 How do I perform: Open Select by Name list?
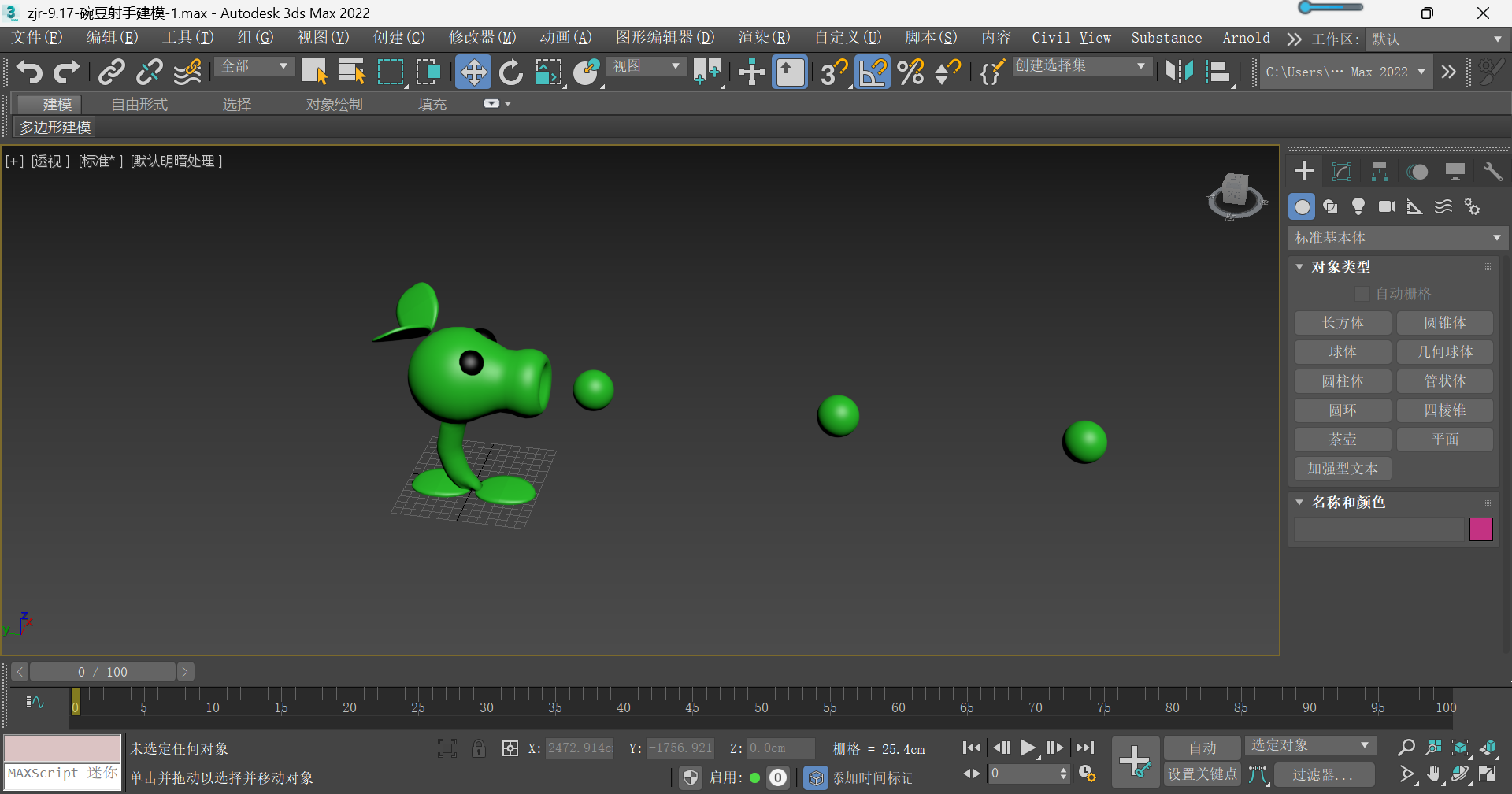click(x=352, y=72)
